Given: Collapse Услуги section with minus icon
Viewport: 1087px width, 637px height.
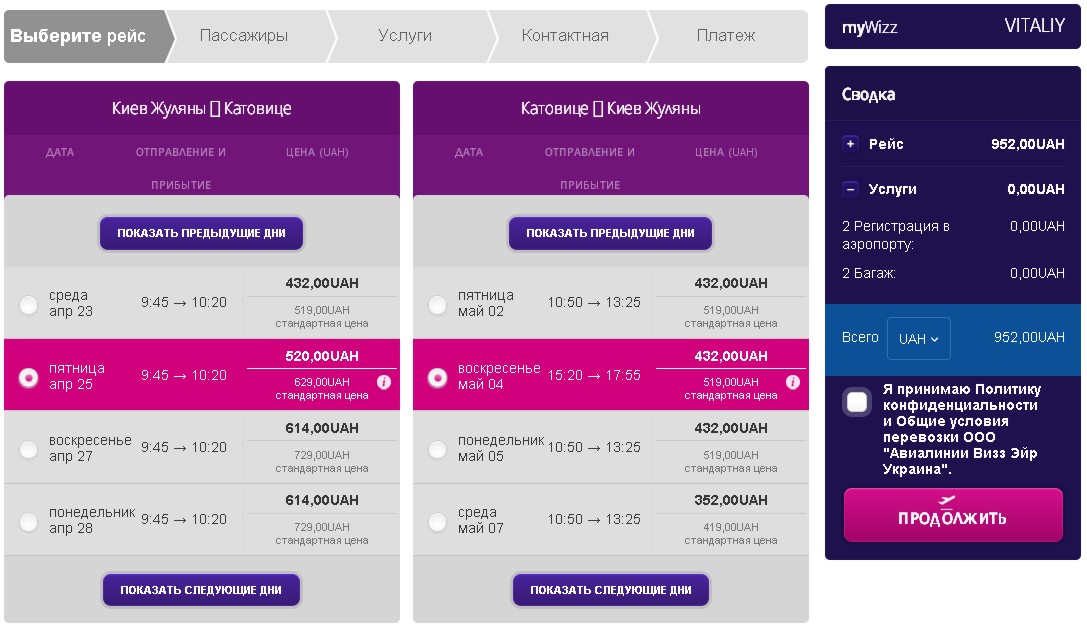Looking at the screenshot, I should point(850,189).
